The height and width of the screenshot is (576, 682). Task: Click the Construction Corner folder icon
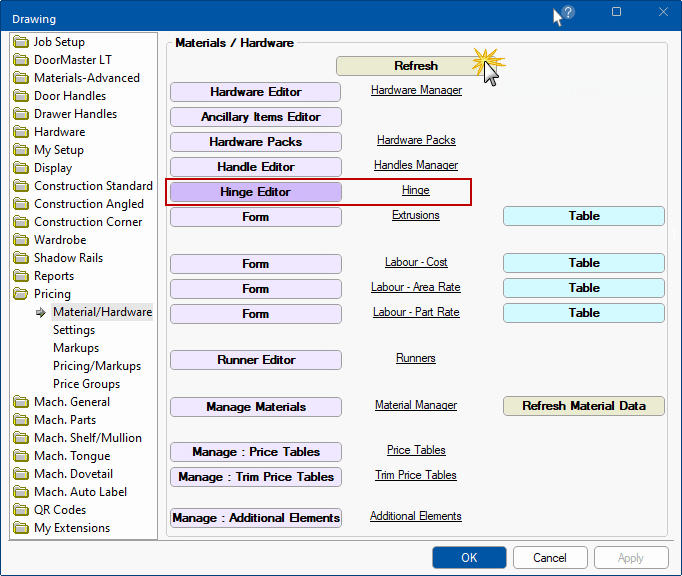pos(20,222)
